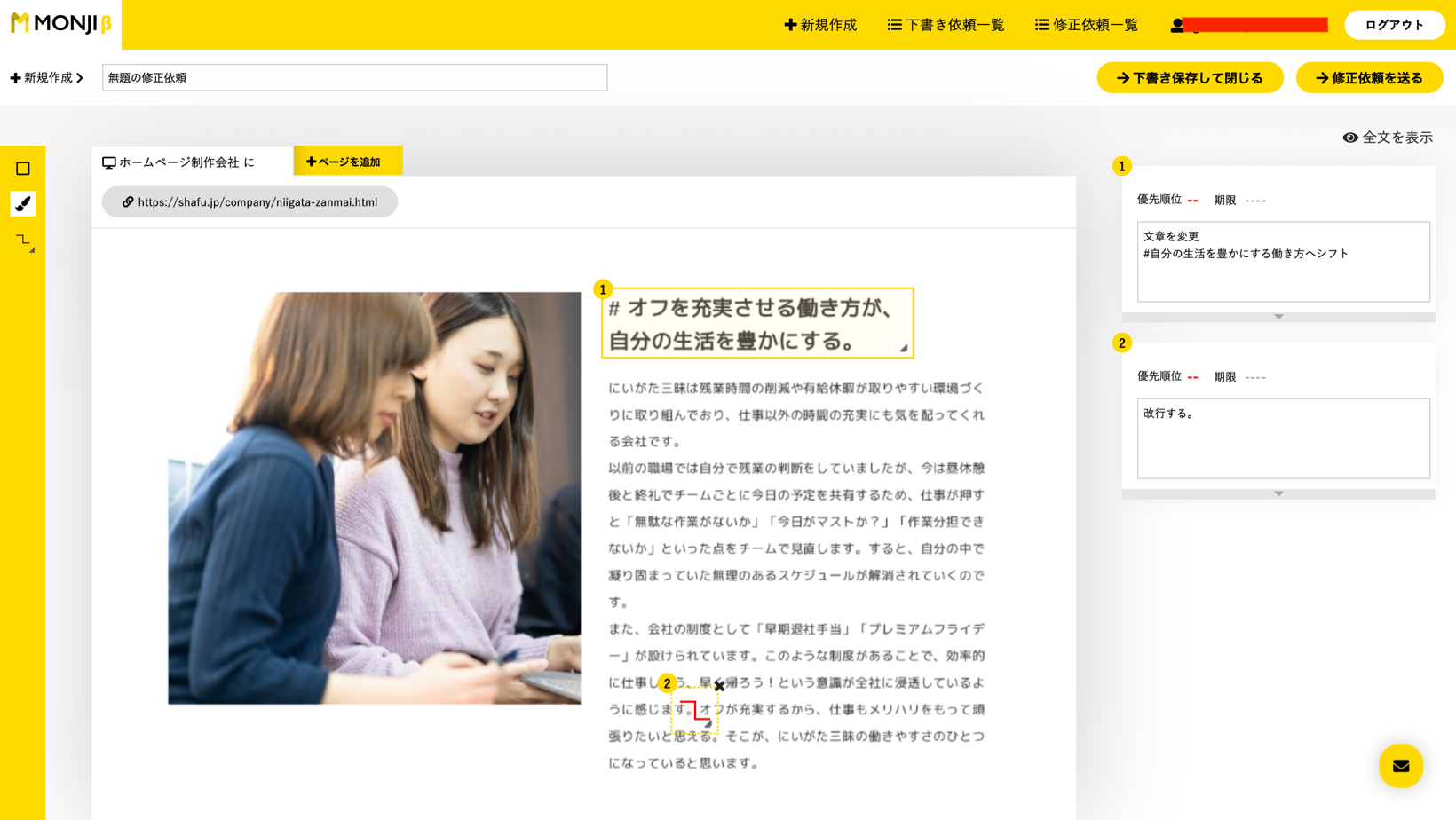Click the number 2 badge in comment panel
Viewport: 1456px width, 820px height.
coord(1121,343)
